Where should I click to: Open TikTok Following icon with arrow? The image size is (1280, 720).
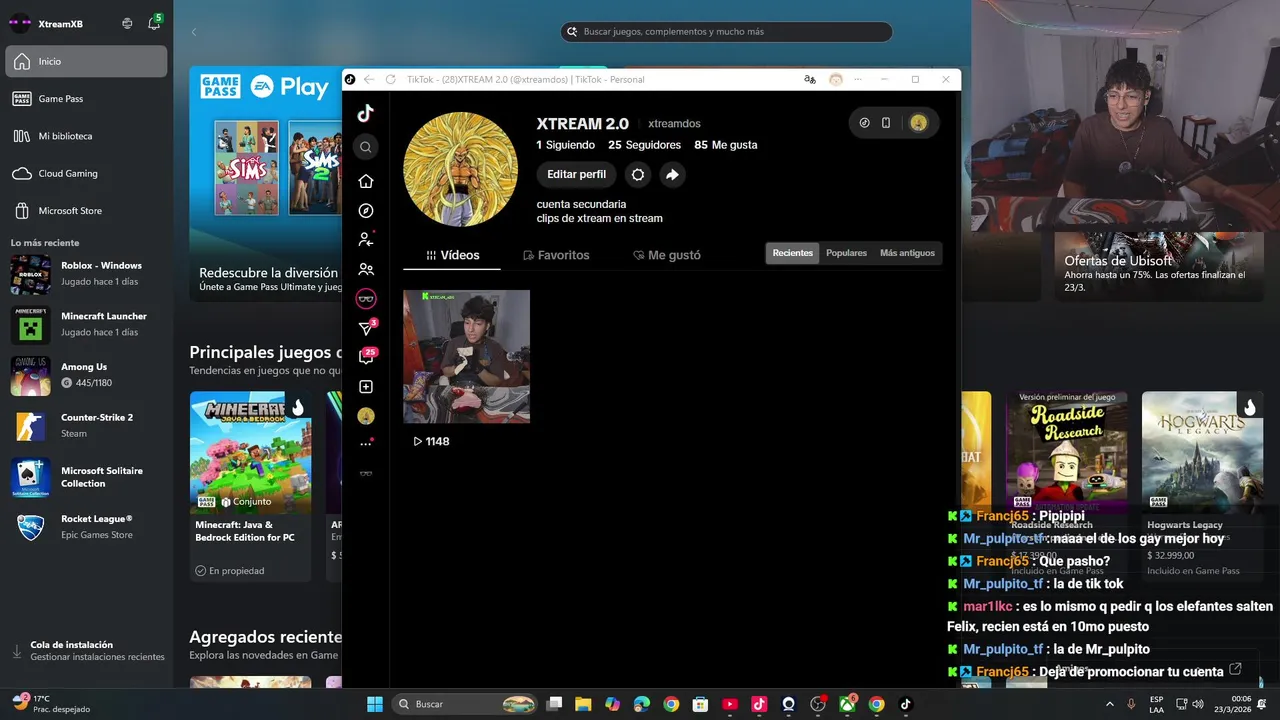366,240
